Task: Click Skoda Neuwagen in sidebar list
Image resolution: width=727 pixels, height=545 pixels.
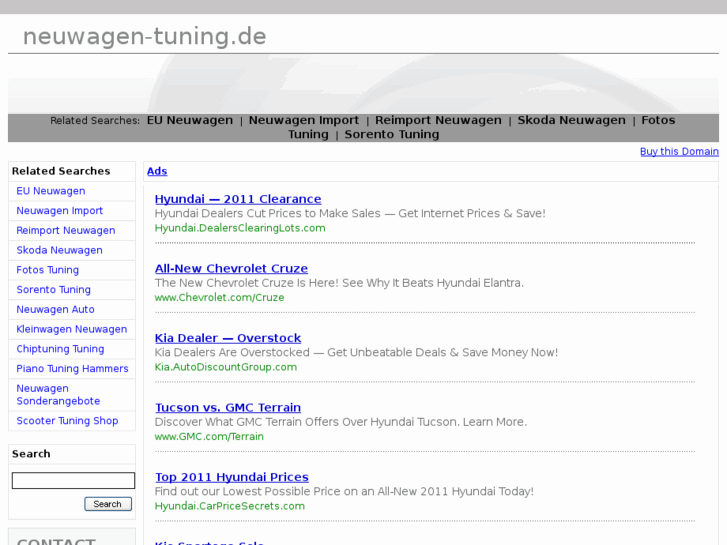Action: click(x=59, y=250)
